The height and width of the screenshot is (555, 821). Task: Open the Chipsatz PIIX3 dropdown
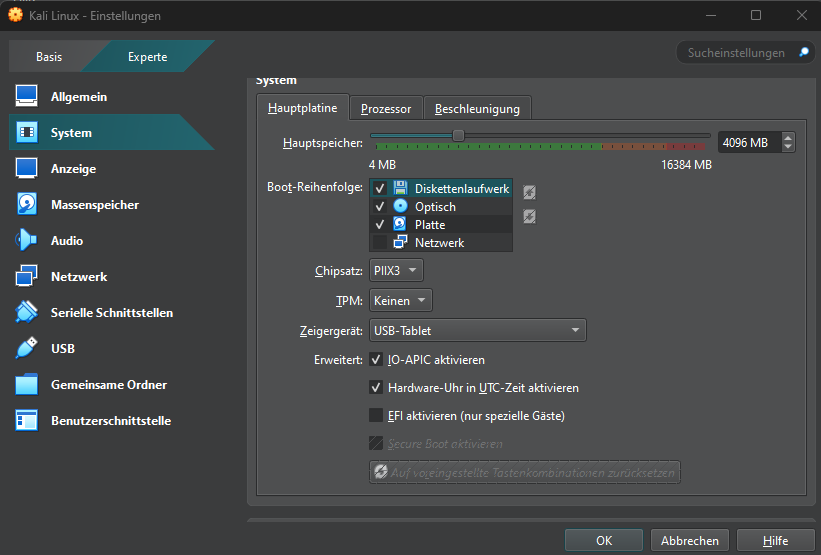click(397, 270)
